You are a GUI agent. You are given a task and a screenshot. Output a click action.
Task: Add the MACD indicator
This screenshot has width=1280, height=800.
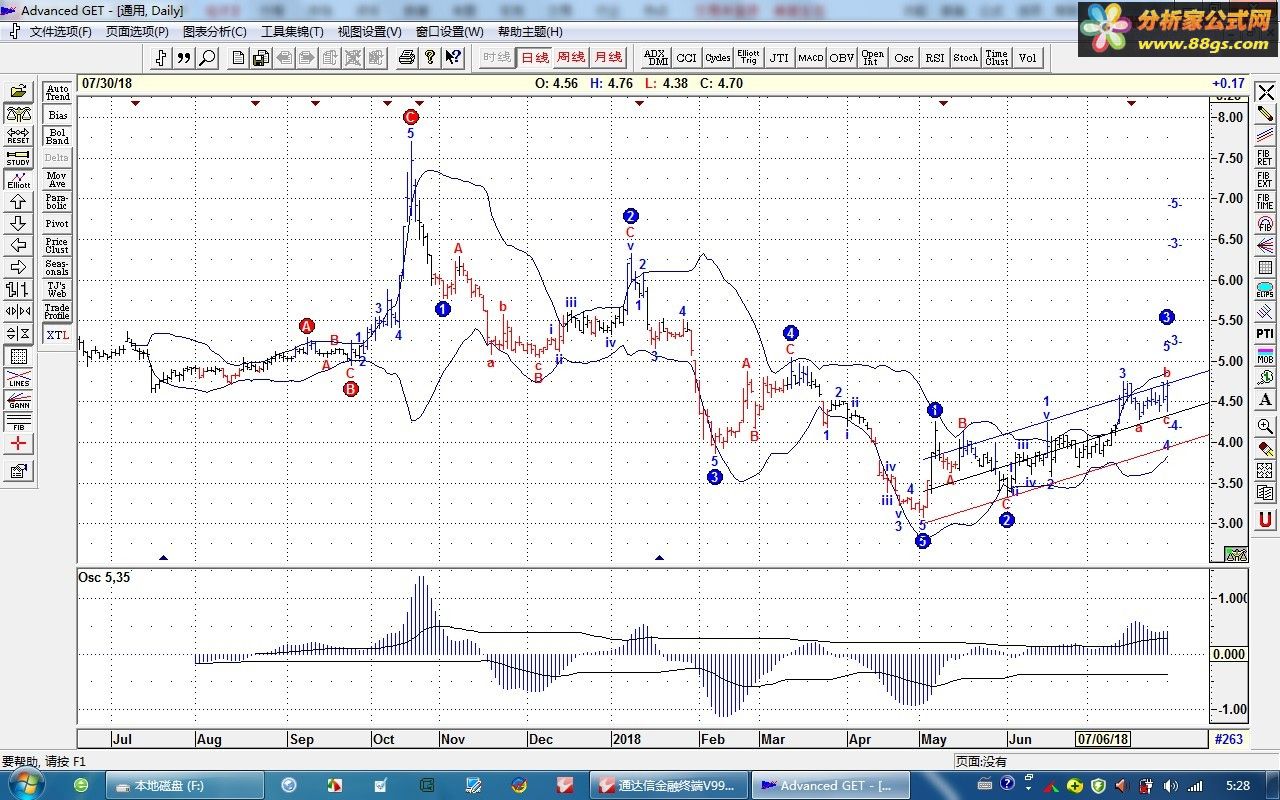pos(811,58)
